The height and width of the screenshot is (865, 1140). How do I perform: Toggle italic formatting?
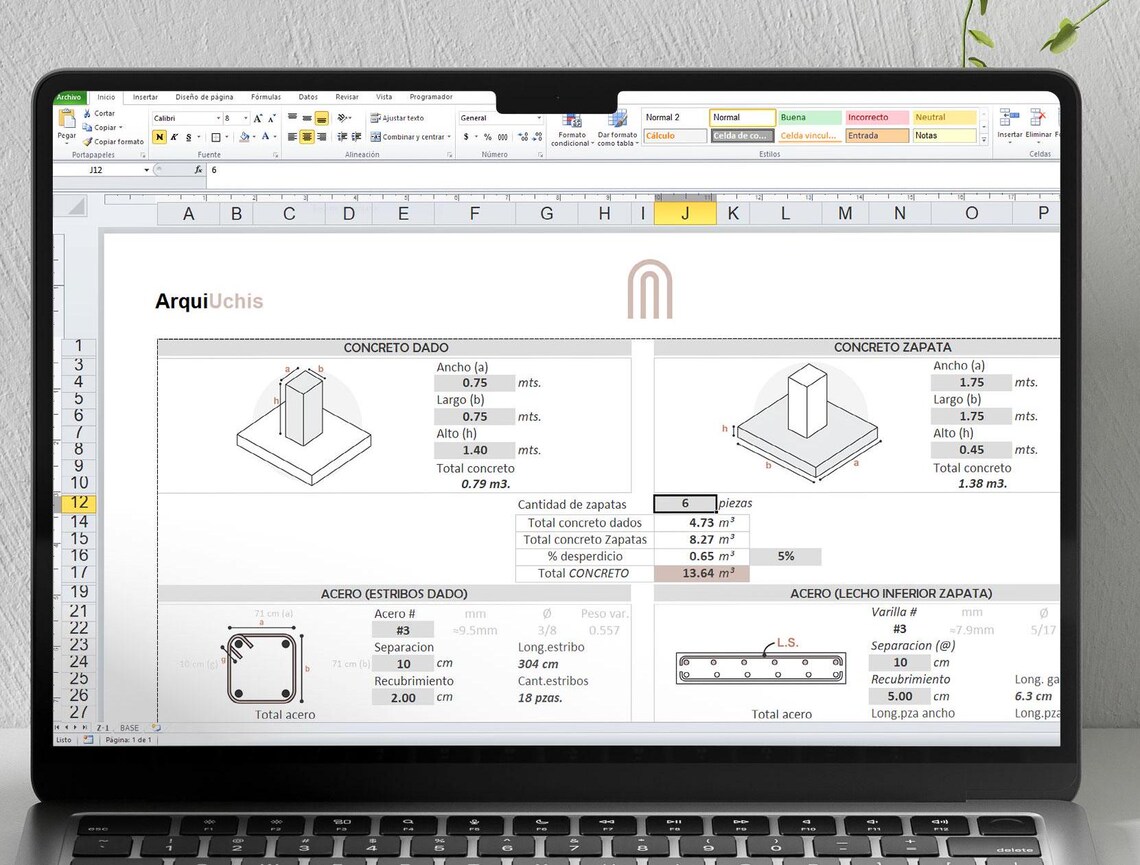(172, 135)
